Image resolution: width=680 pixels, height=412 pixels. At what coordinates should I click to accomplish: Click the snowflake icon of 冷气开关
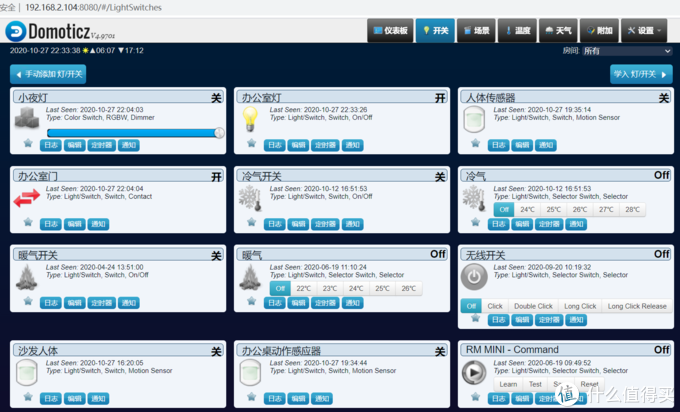[x=250, y=198]
